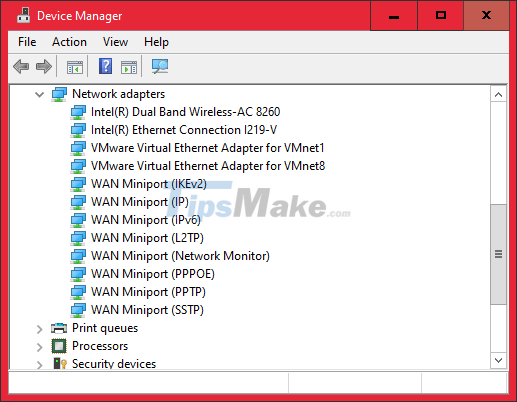Click the Security devices key icon
The height and width of the screenshot is (402, 517).
point(60,363)
